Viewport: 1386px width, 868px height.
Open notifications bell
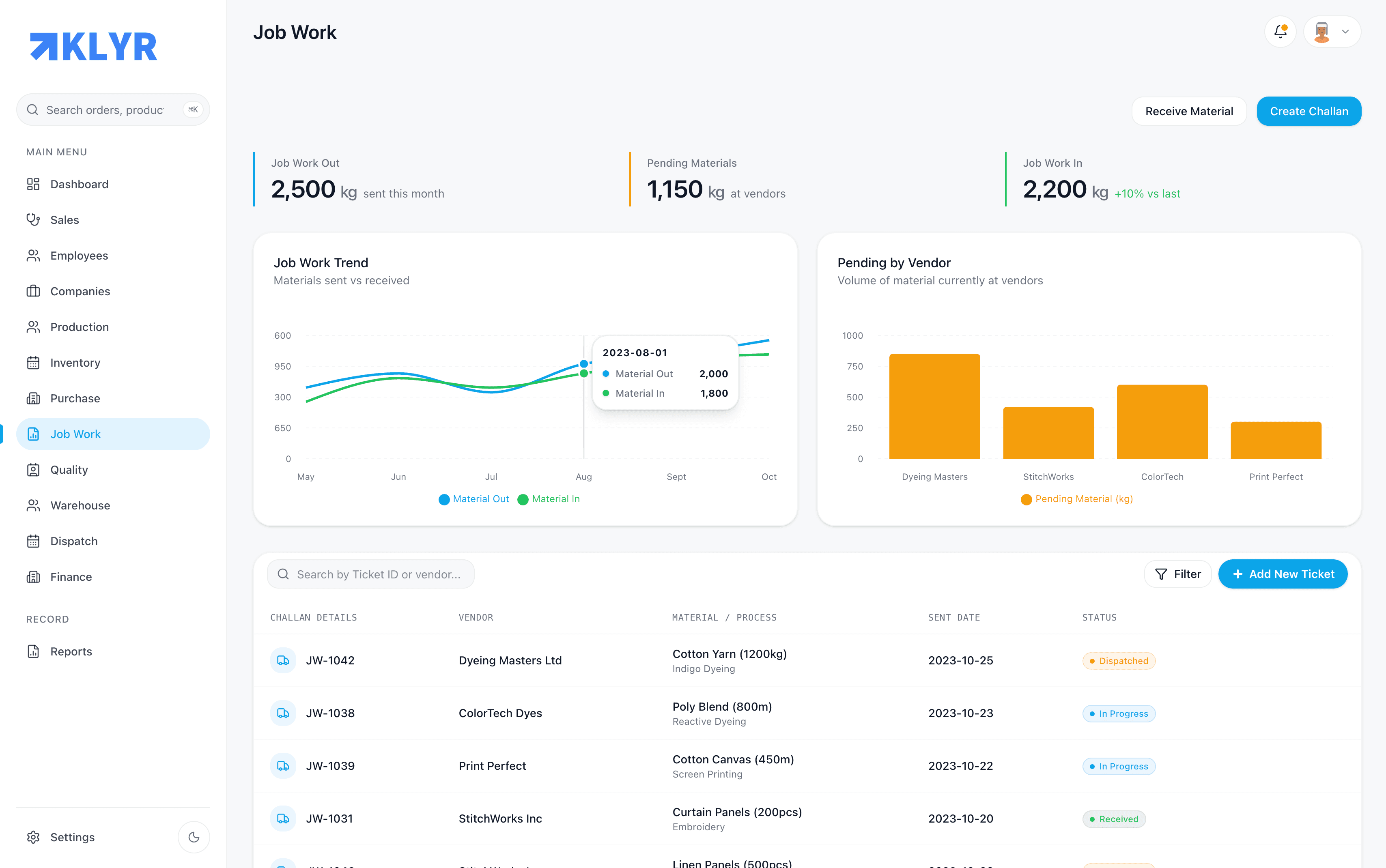tap(1281, 32)
